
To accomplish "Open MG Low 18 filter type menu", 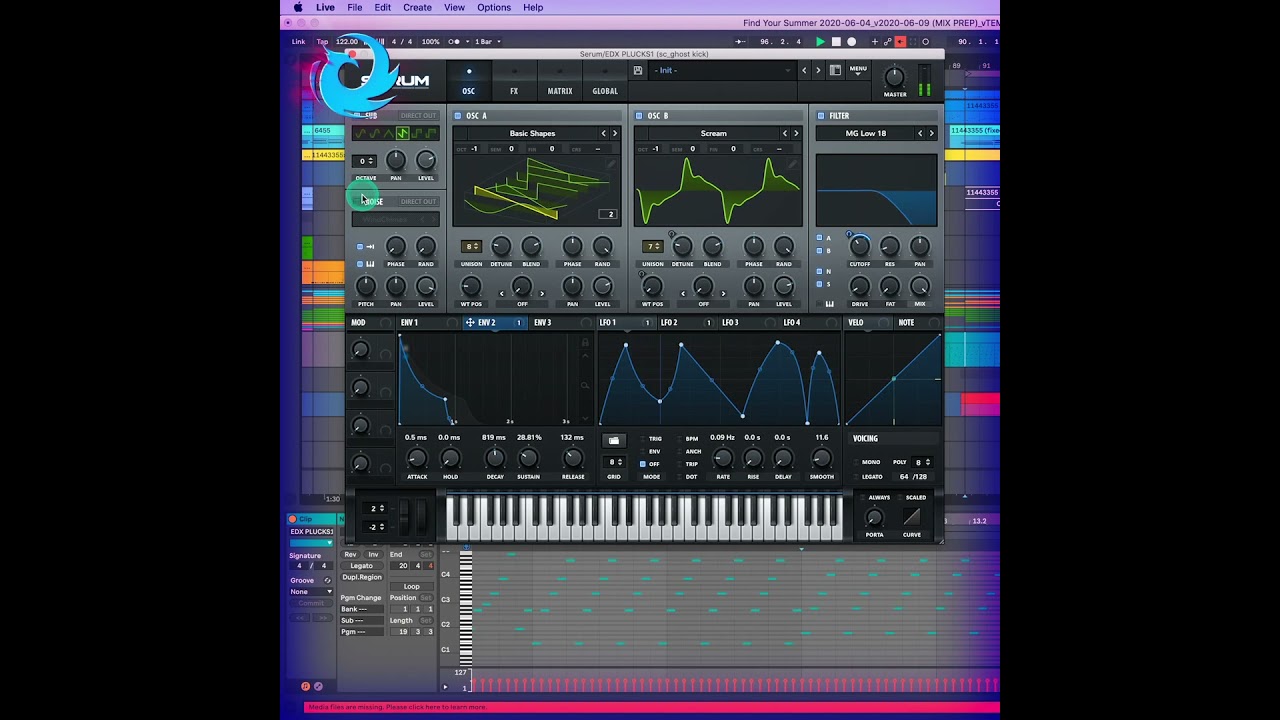I will point(866,133).
